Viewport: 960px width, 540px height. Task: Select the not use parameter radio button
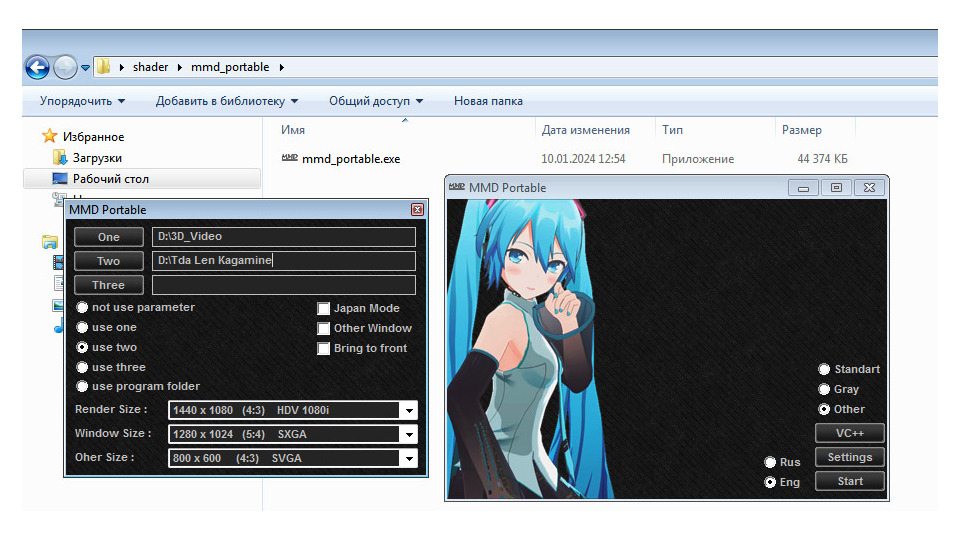[82, 307]
